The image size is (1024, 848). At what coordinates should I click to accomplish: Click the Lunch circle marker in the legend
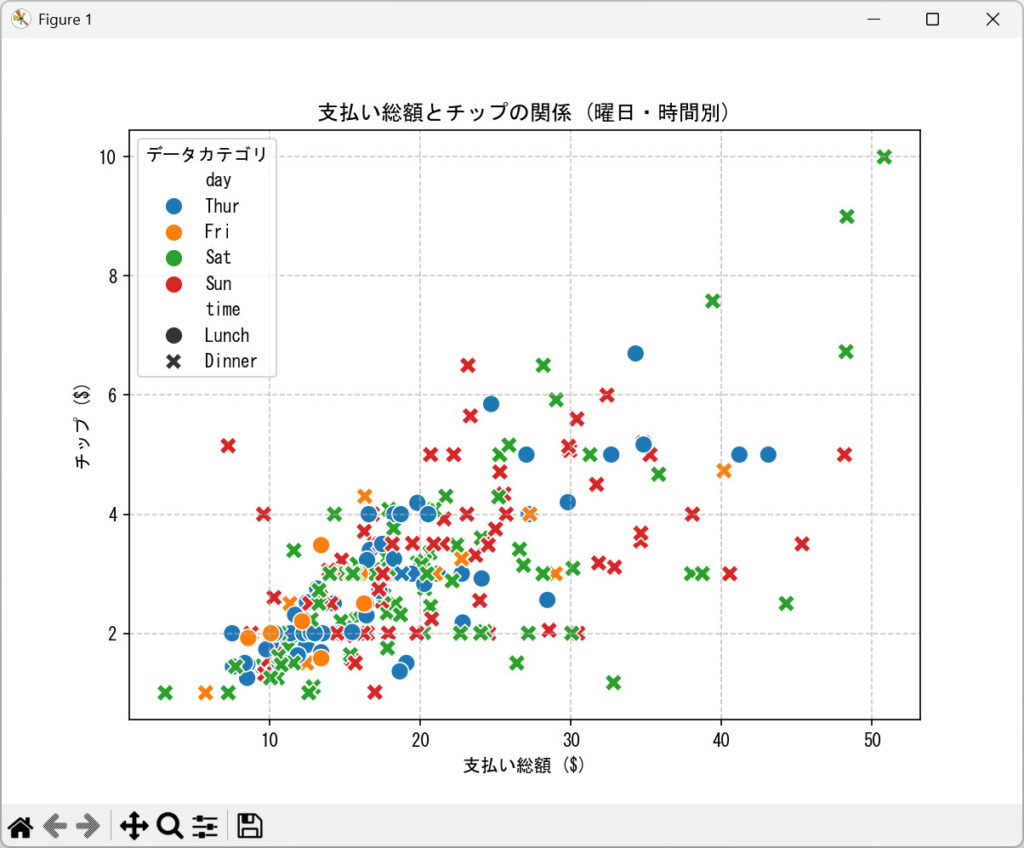[x=173, y=335]
